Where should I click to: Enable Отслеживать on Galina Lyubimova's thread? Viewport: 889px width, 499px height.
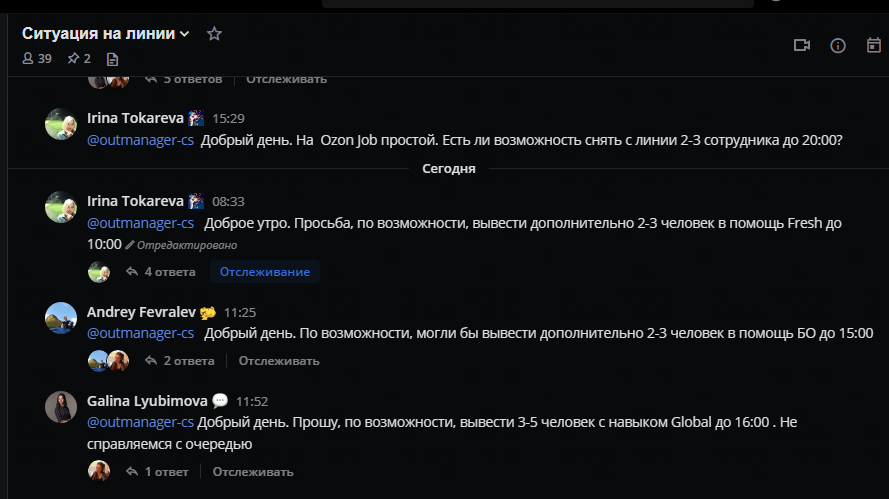pyautogui.click(x=253, y=472)
